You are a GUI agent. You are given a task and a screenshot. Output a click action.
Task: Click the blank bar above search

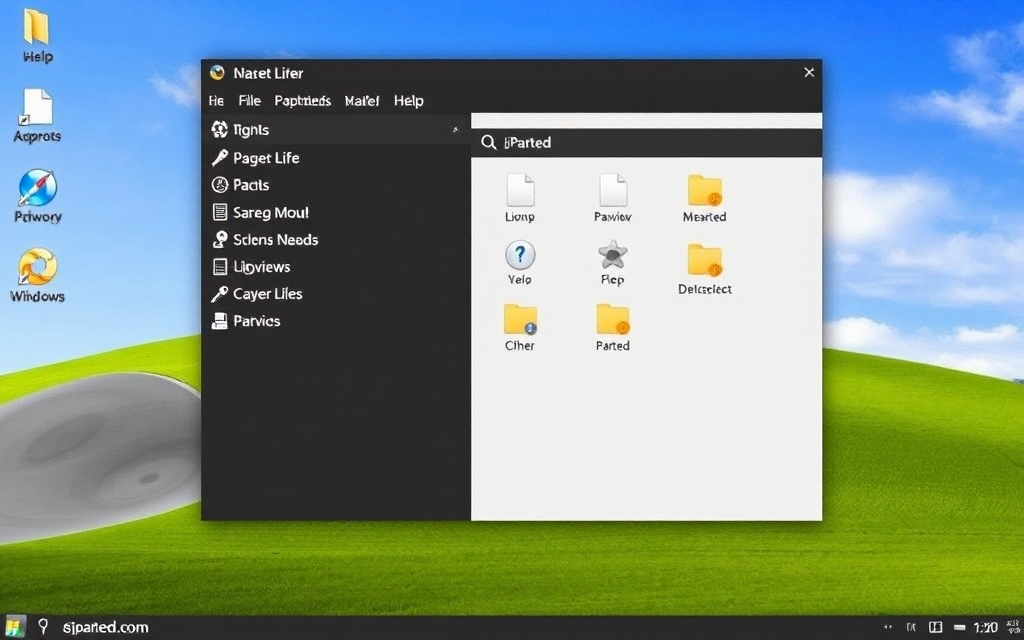click(x=647, y=121)
